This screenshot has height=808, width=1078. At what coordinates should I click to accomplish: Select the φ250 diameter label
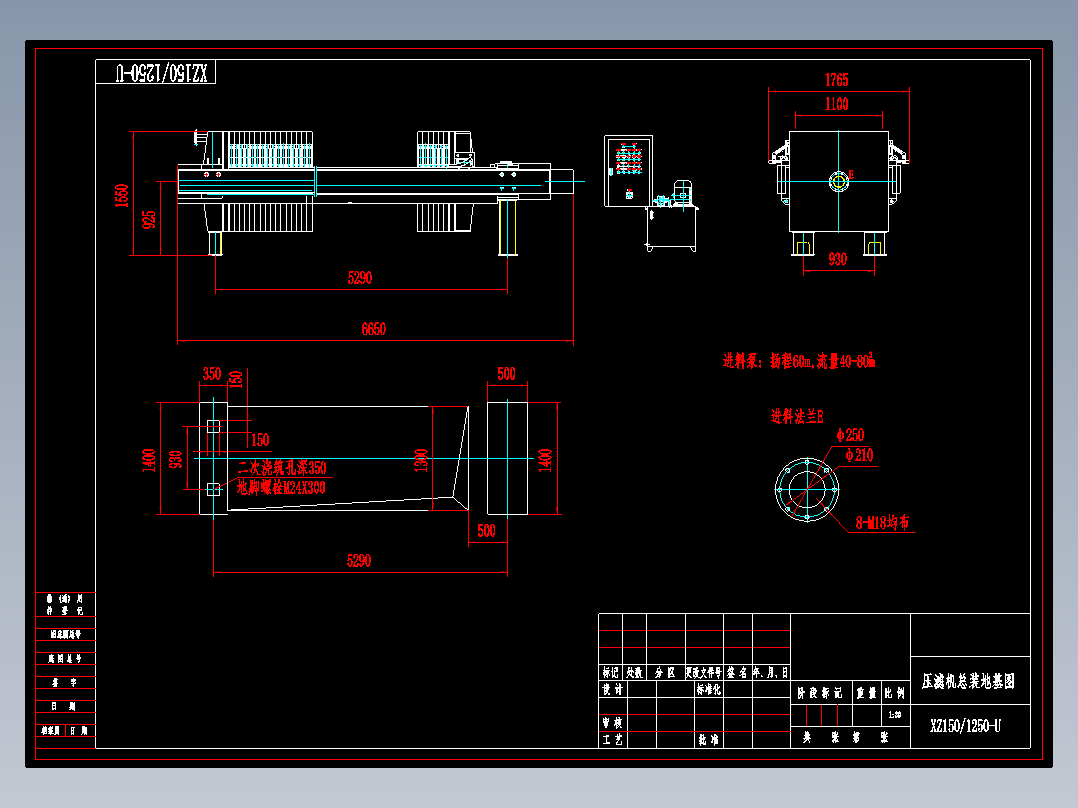[x=850, y=435]
